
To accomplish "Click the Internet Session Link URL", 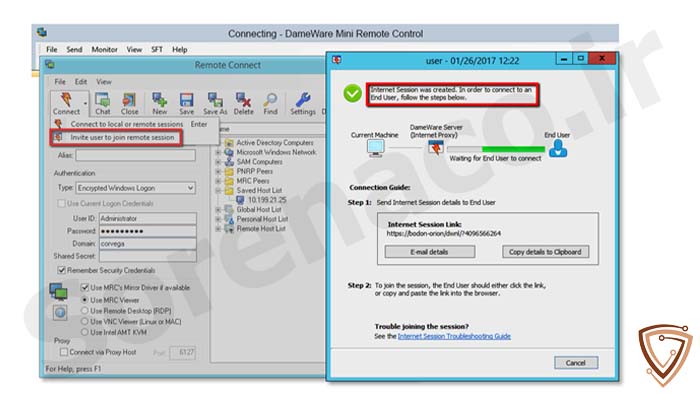I will tap(444, 233).
